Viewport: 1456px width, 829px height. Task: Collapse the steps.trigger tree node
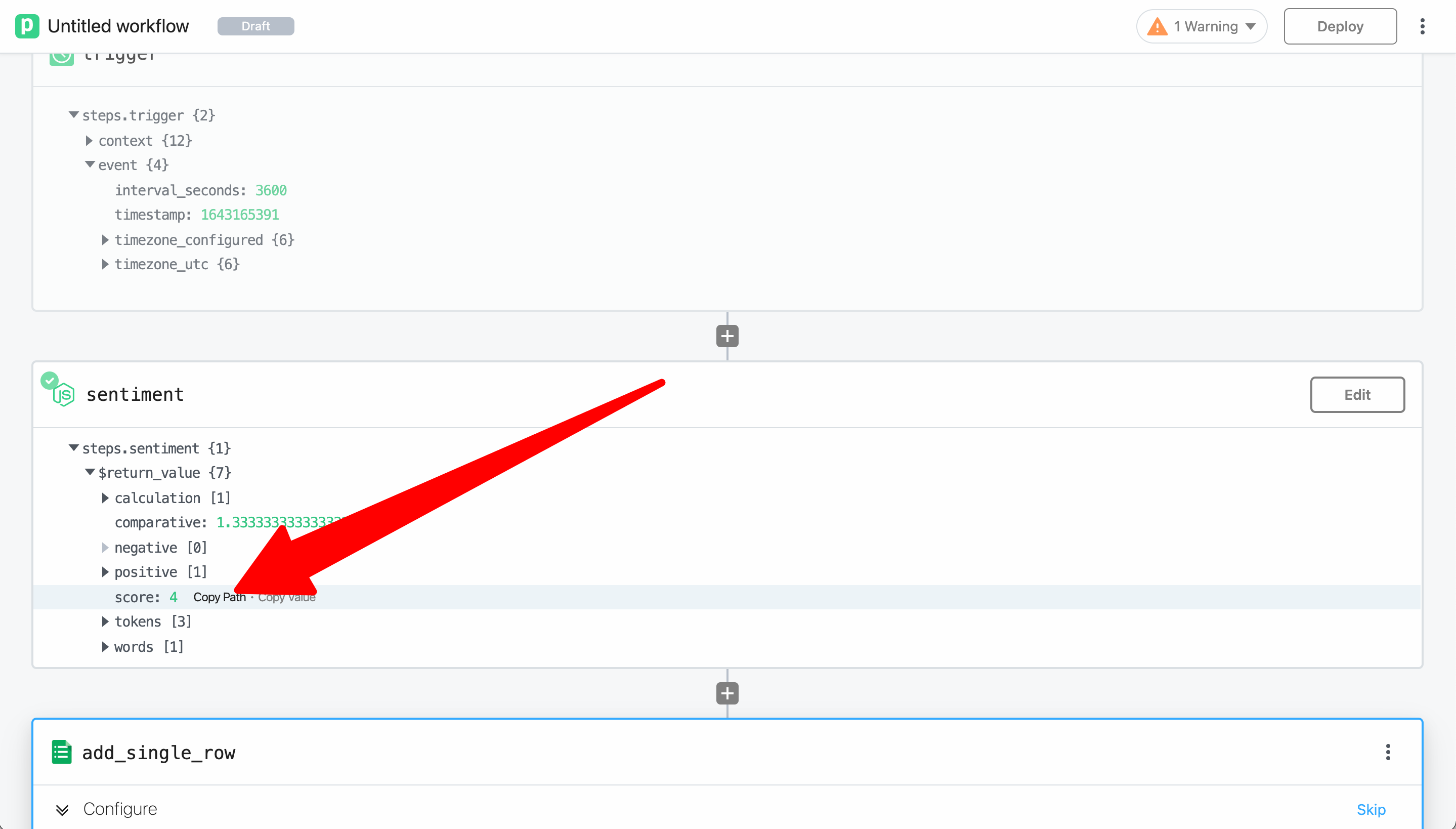(x=74, y=115)
